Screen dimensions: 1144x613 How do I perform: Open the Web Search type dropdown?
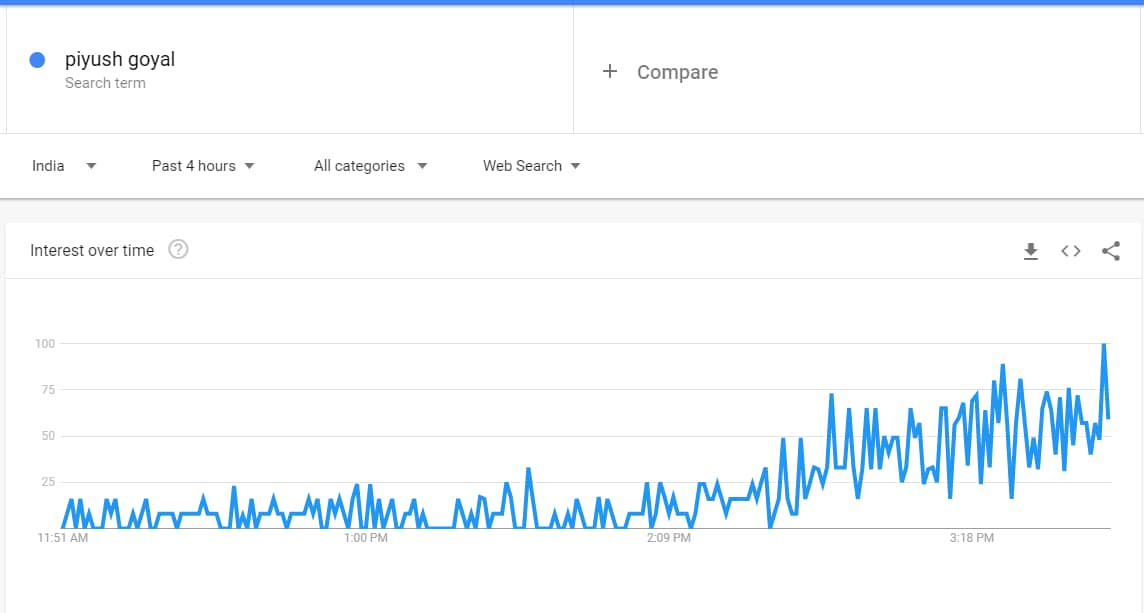point(531,166)
